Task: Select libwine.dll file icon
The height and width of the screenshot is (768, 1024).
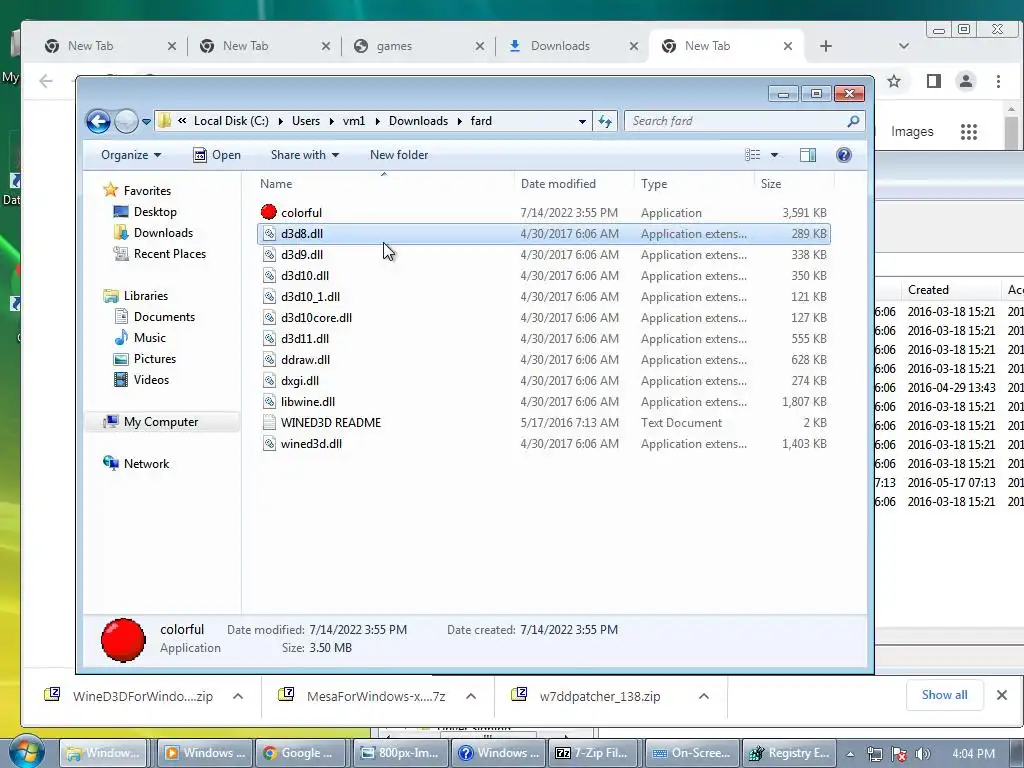Action: click(269, 402)
